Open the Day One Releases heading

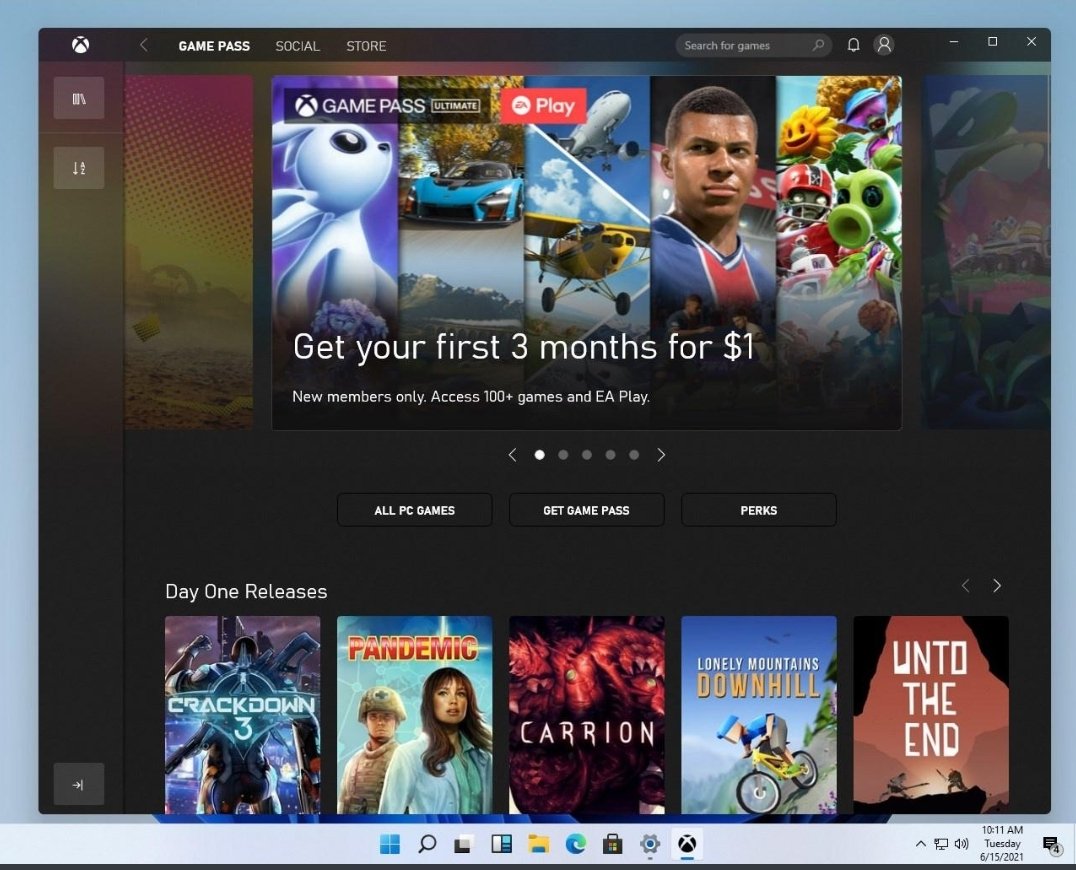[246, 591]
